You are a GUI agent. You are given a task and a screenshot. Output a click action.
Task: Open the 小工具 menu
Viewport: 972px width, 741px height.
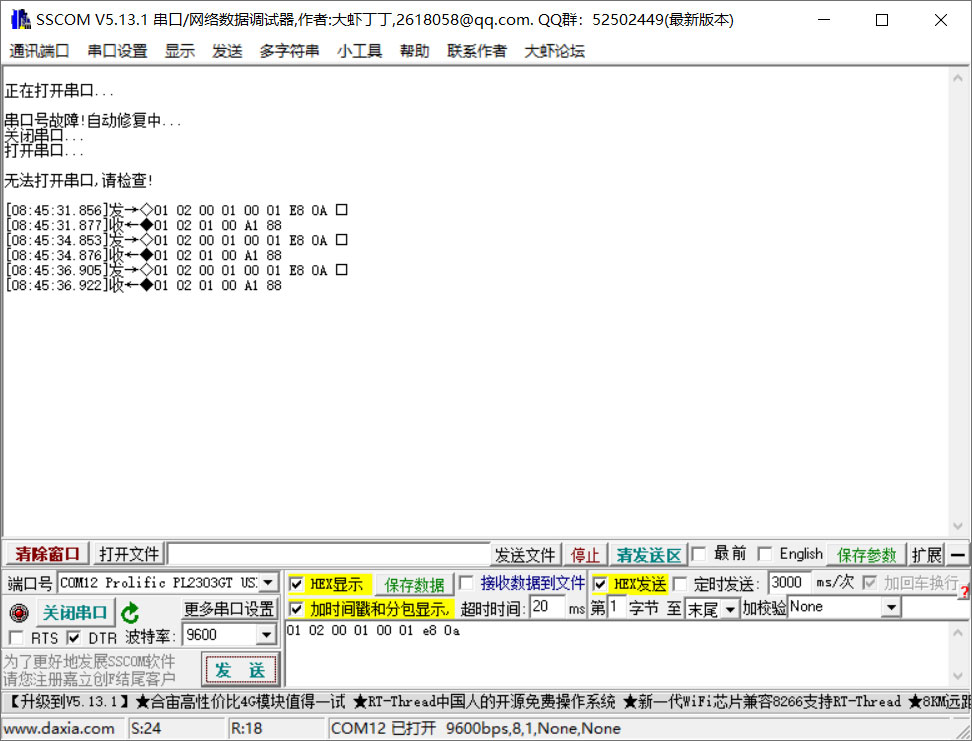360,51
